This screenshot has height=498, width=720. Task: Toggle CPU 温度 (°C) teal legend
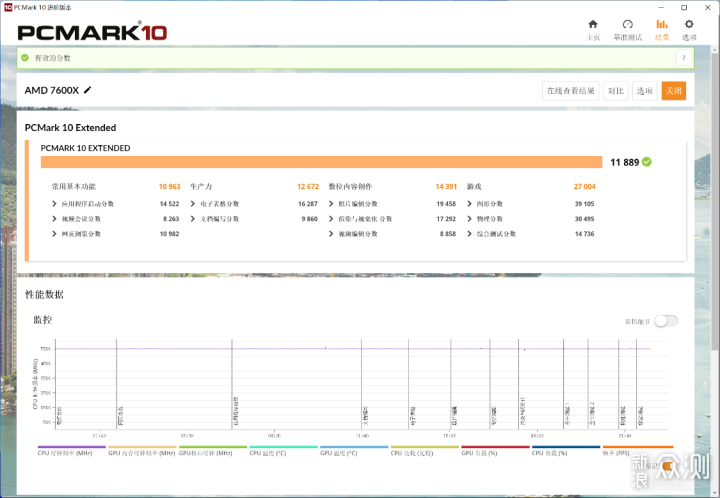click(x=283, y=450)
